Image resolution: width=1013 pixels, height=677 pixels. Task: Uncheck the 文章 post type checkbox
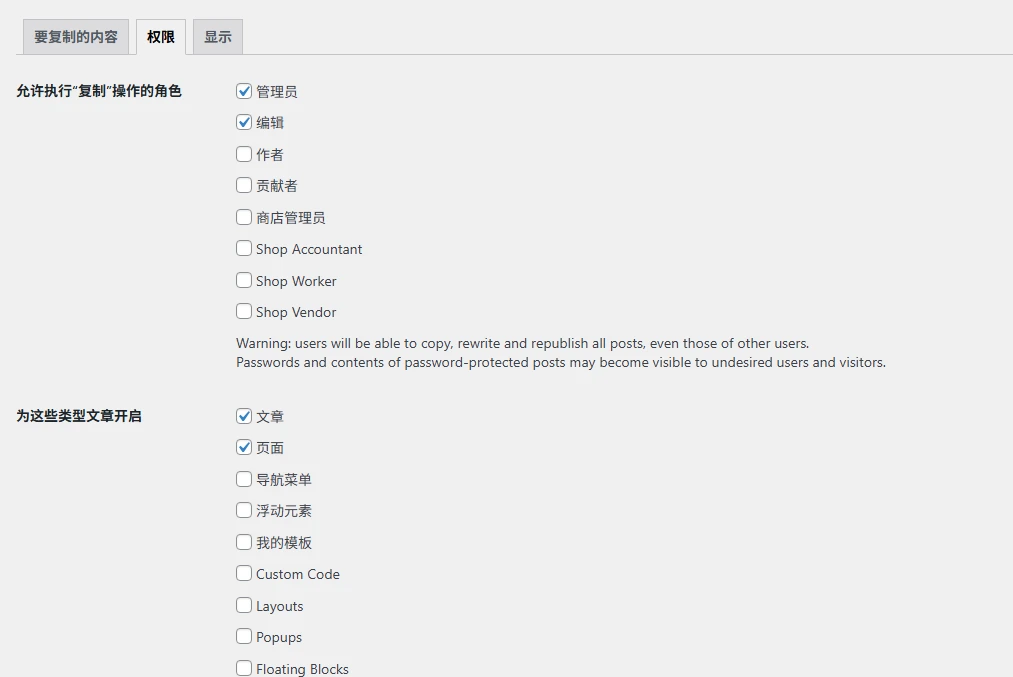pyautogui.click(x=244, y=416)
